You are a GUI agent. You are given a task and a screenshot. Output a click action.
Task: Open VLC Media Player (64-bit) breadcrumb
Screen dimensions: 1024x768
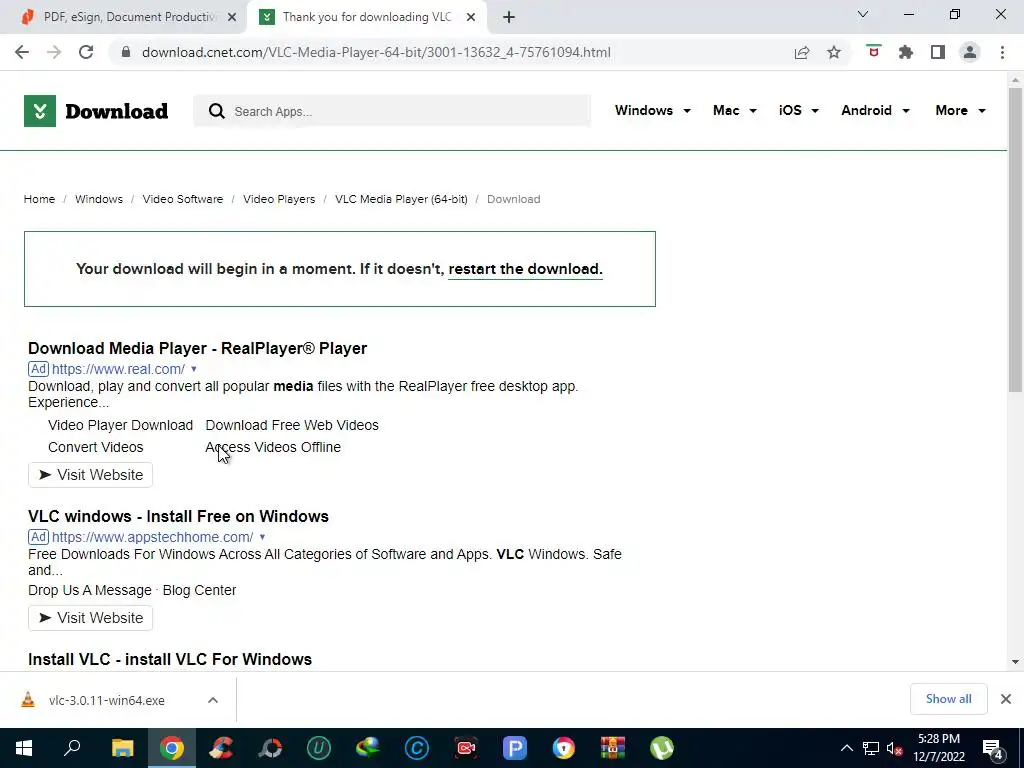401,199
